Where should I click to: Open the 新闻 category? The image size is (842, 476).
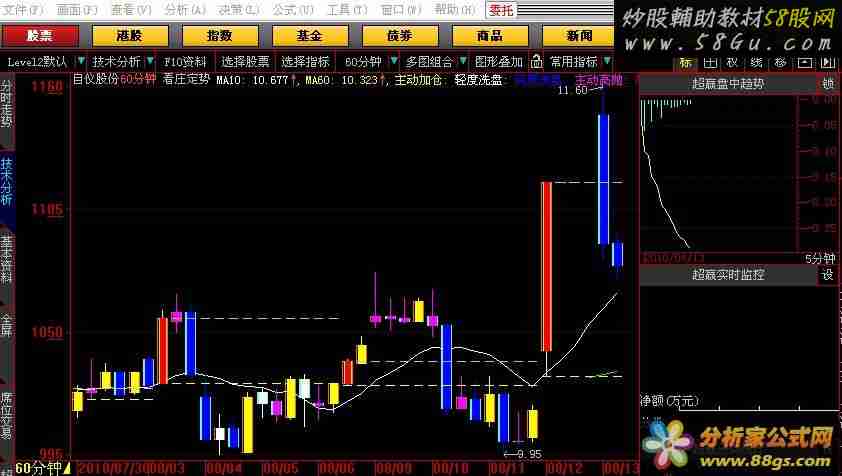[578, 36]
